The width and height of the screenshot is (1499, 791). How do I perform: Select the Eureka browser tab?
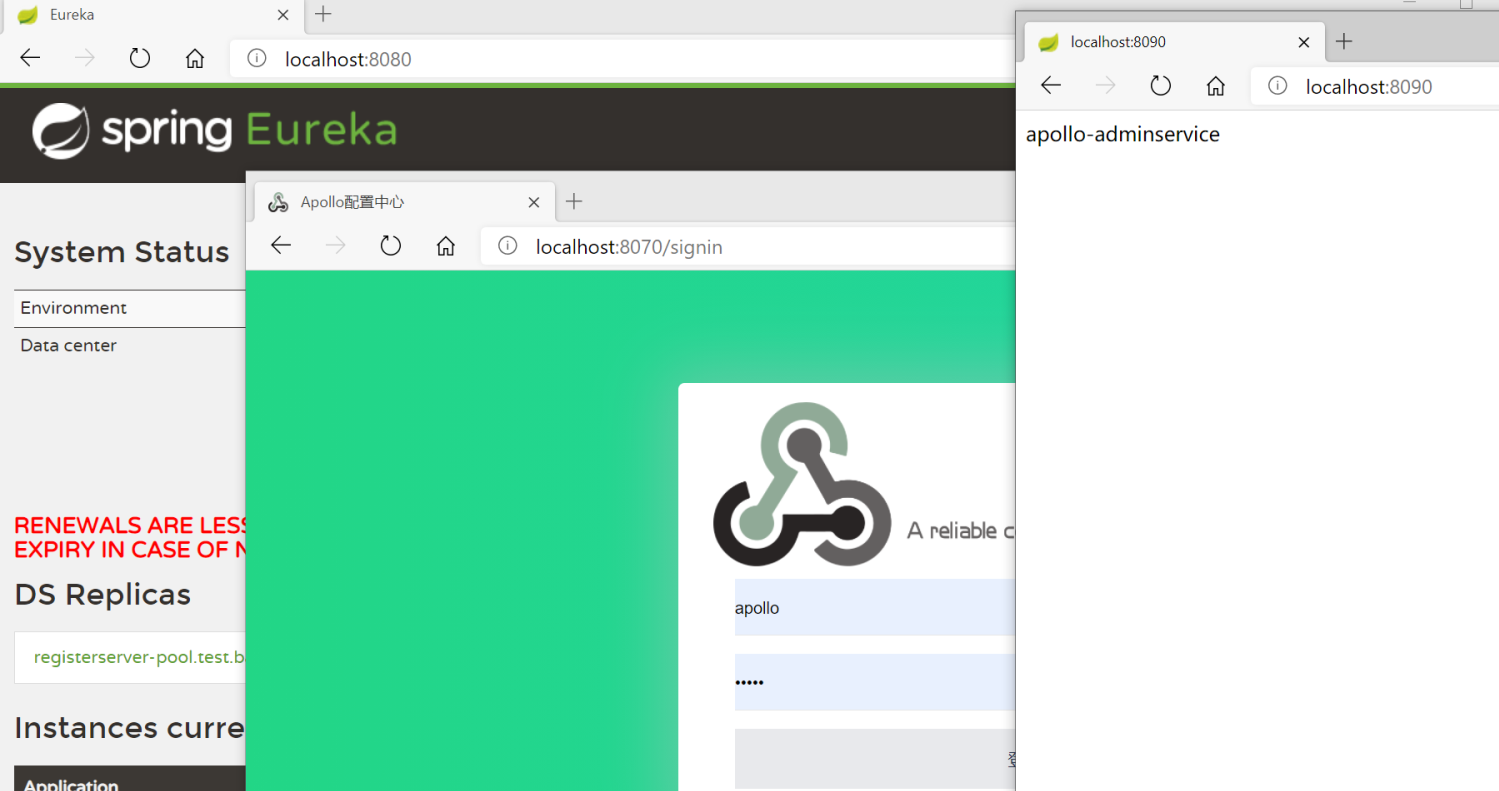coord(152,15)
